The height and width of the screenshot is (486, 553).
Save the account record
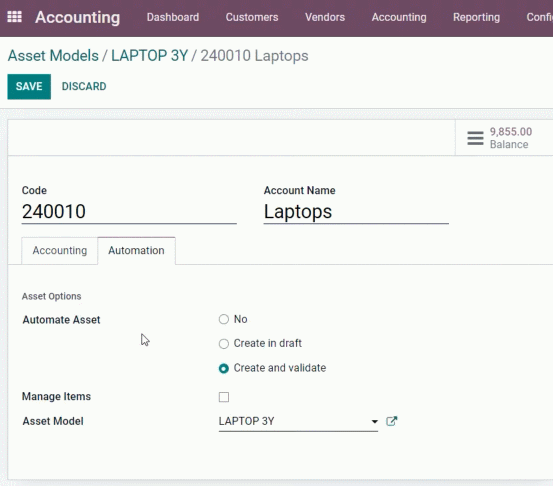click(29, 86)
